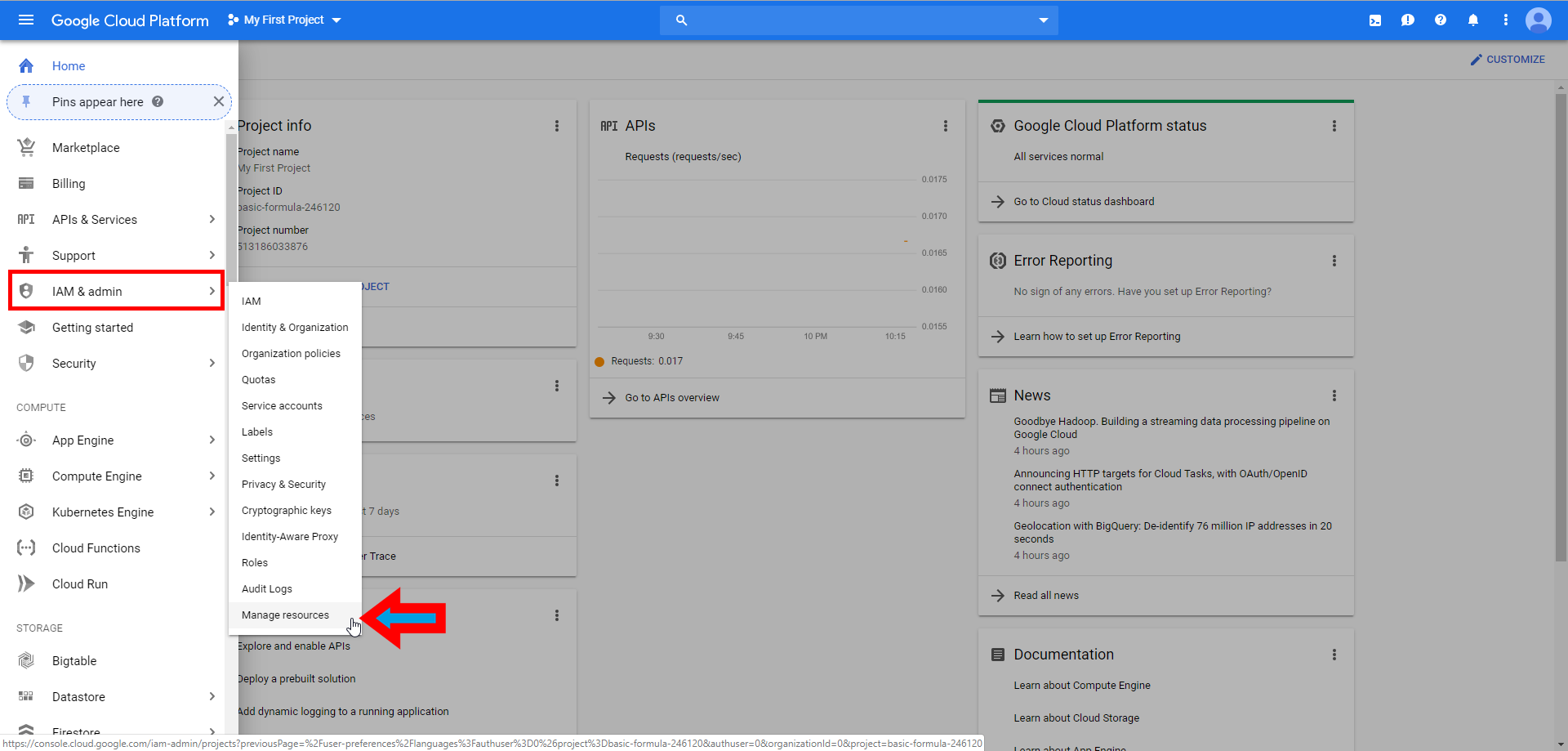Click the App Engine icon
This screenshot has height=751, width=1568.
click(x=26, y=440)
